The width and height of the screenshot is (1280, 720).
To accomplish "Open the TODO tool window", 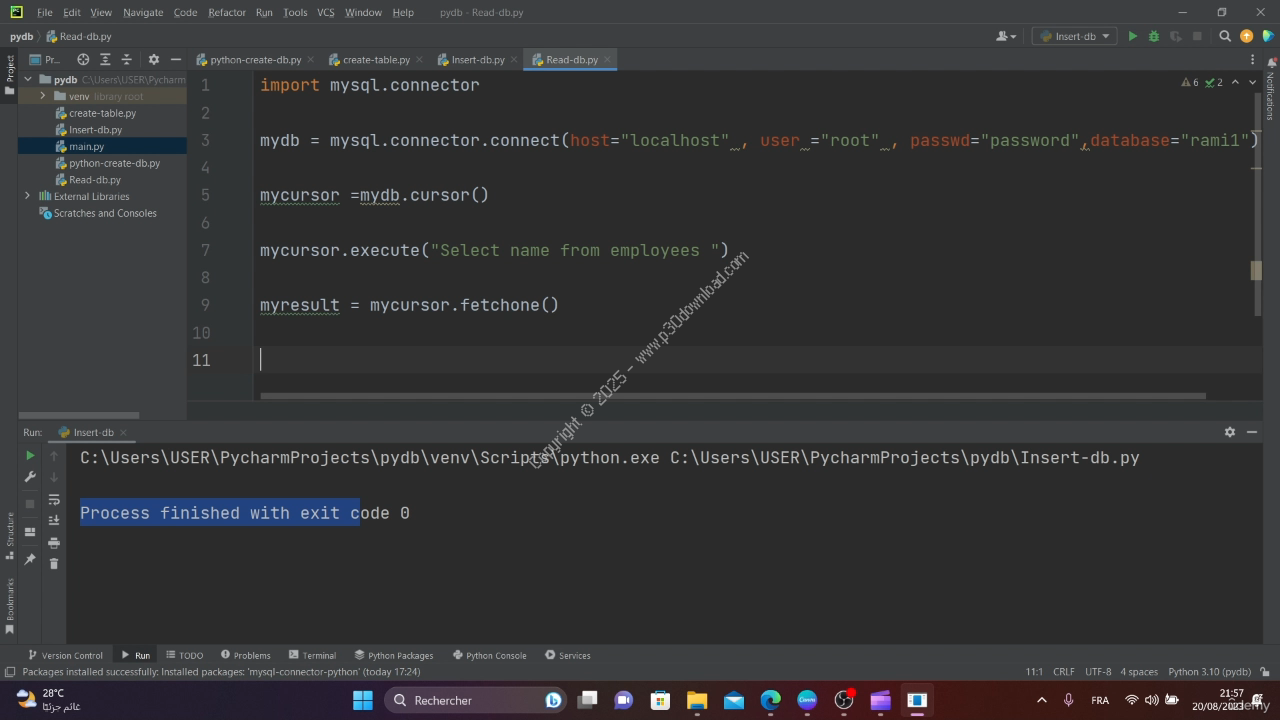I will coord(184,655).
